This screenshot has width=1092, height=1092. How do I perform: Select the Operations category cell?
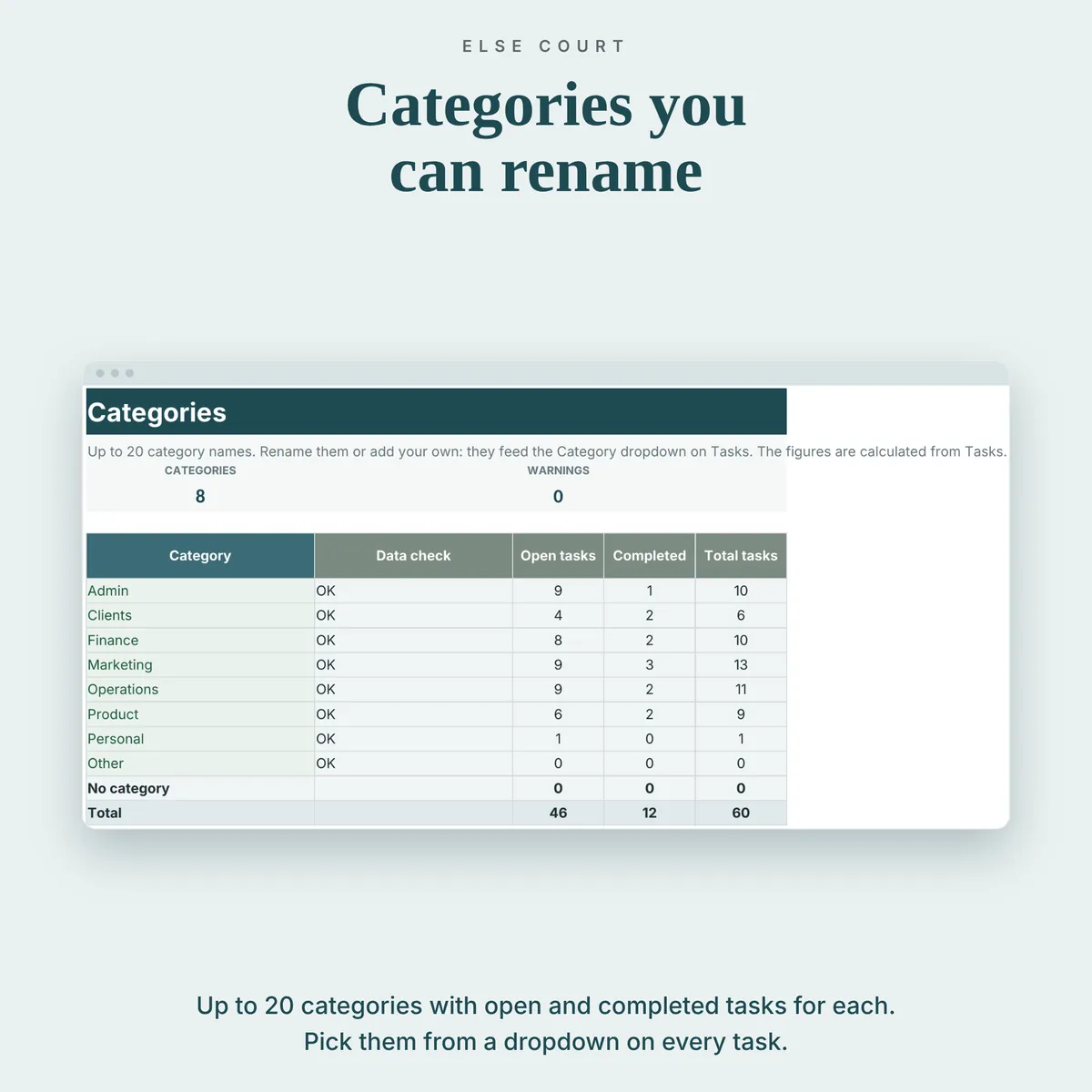[x=200, y=690]
